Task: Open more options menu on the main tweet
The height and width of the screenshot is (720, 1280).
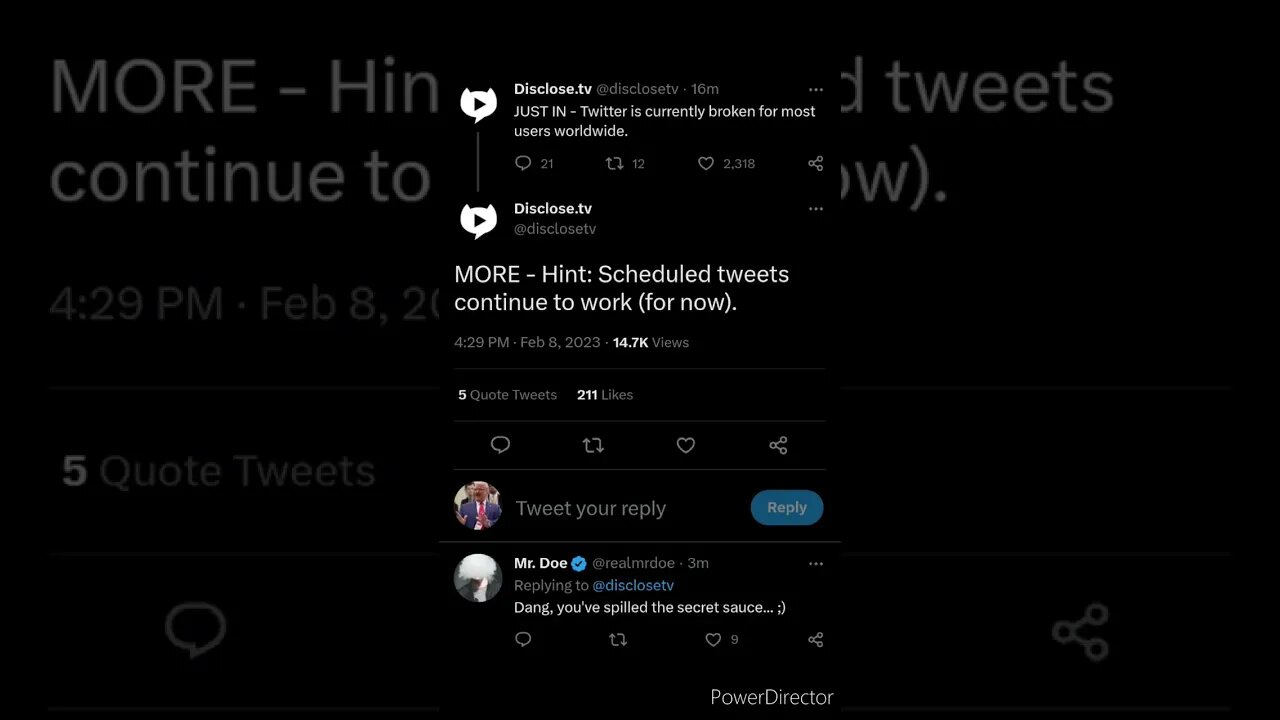Action: (x=815, y=209)
